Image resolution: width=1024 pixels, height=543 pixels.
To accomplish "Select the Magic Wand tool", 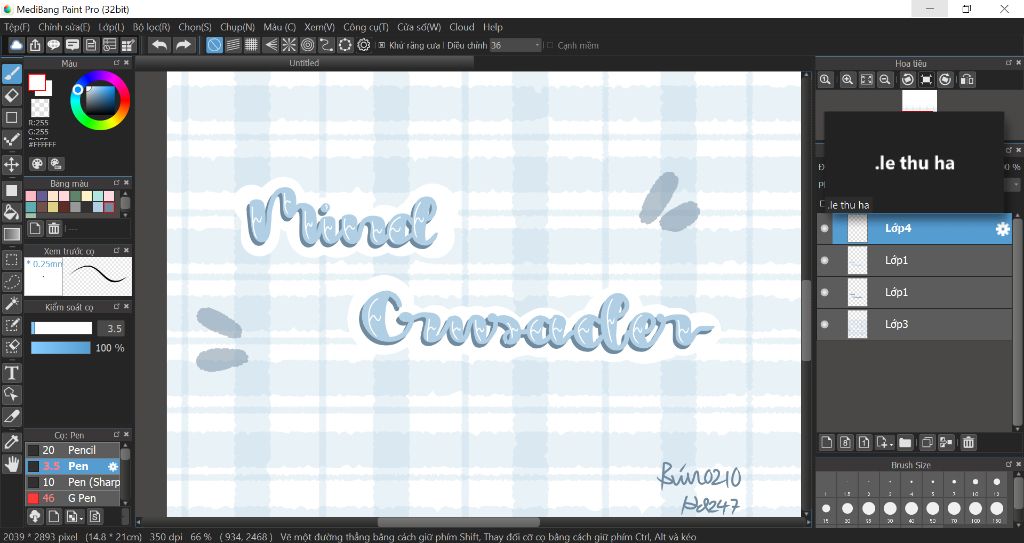I will click(11, 303).
